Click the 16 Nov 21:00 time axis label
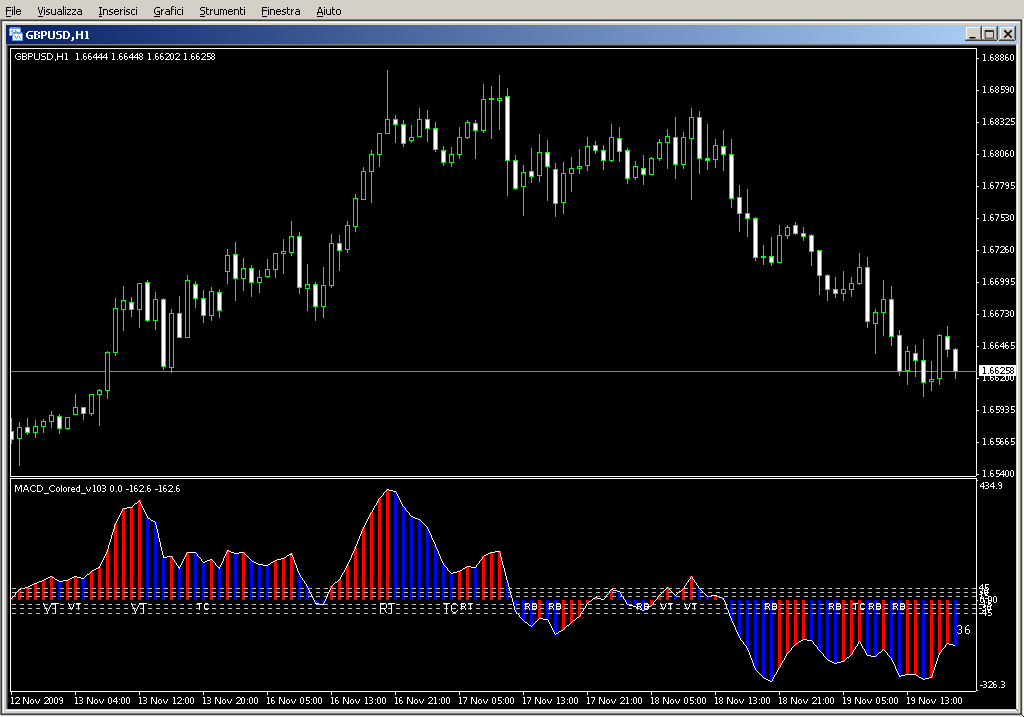 pos(422,701)
